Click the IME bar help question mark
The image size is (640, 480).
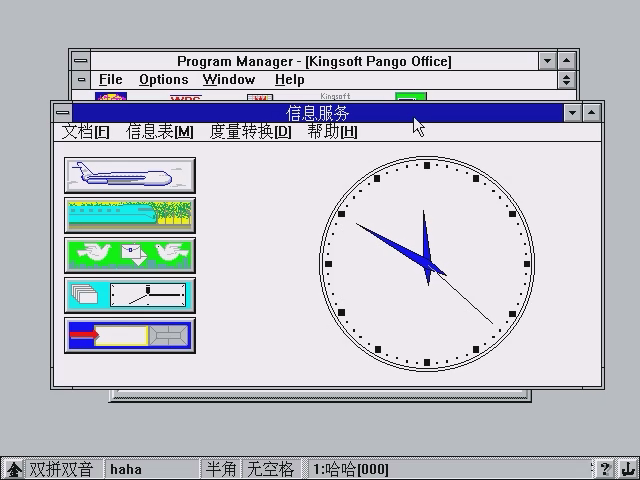(x=605, y=469)
